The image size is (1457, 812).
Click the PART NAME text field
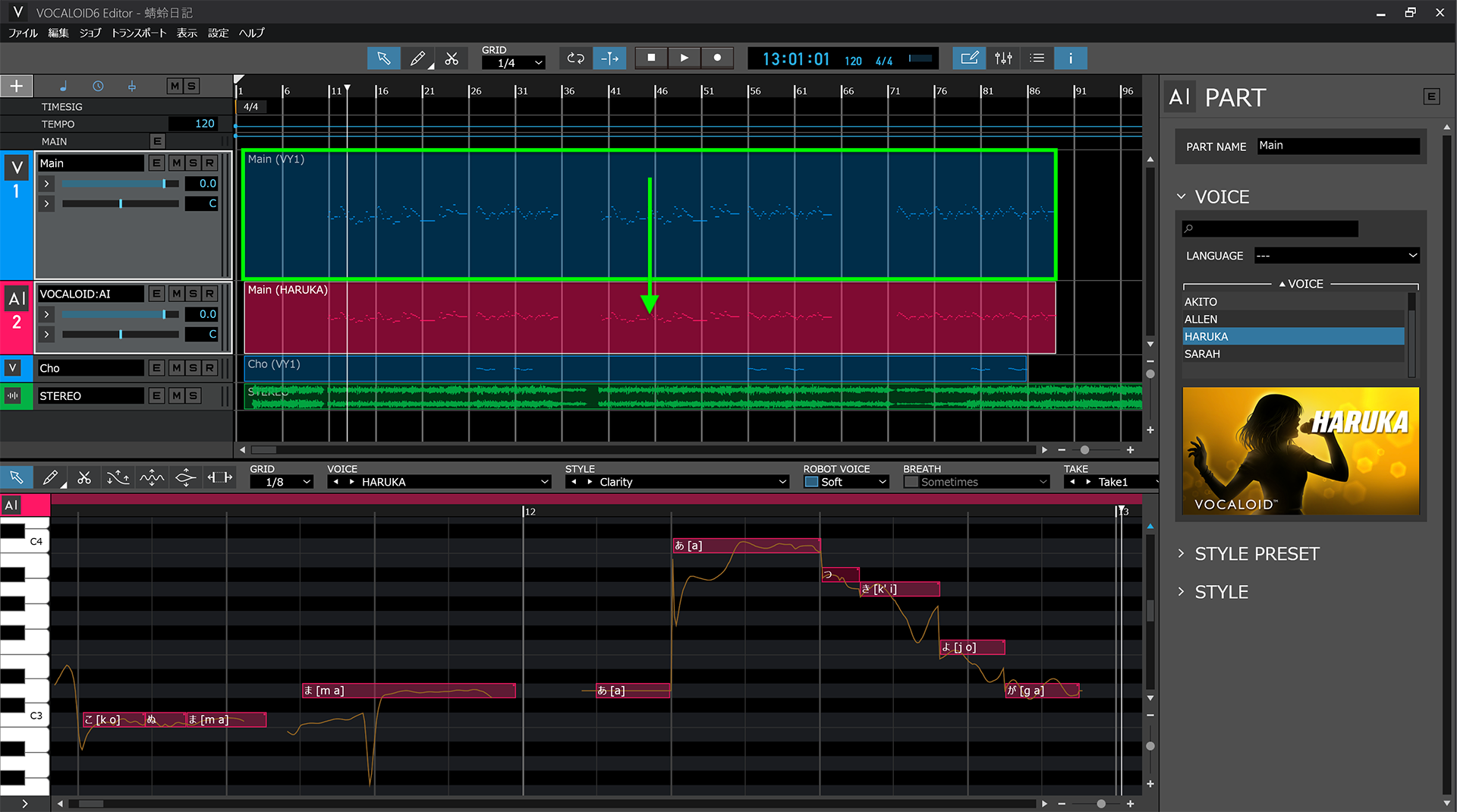pyautogui.click(x=1338, y=146)
